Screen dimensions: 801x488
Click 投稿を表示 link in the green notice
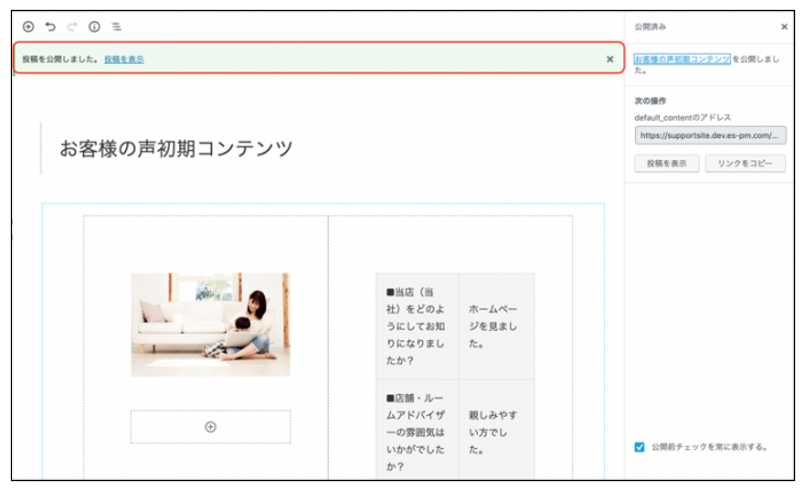124,59
